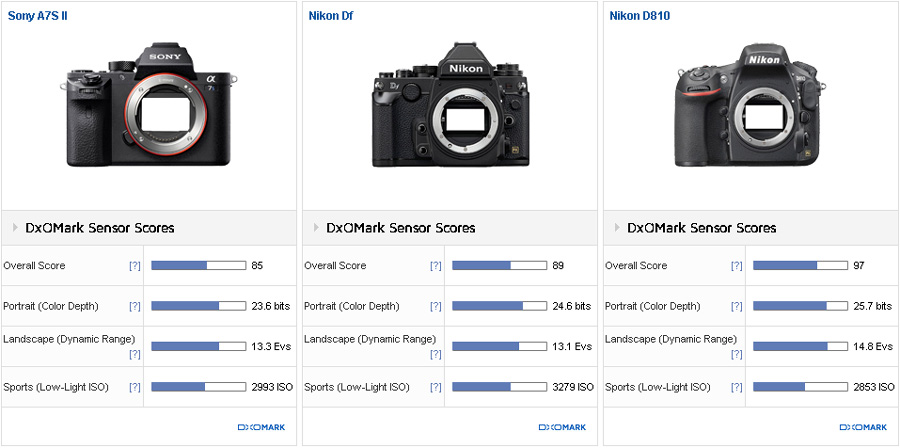Click the Nikon Df Sports Low-Light ISO bar
This screenshot has width=900, height=448.
(x=499, y=387)
